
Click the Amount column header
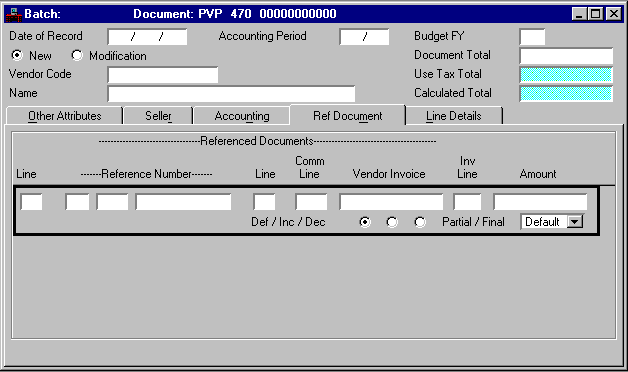pos(538,174)
